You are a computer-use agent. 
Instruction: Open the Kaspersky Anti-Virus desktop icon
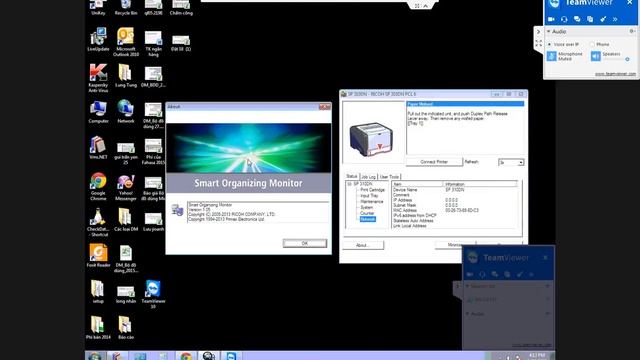(98, 78)
